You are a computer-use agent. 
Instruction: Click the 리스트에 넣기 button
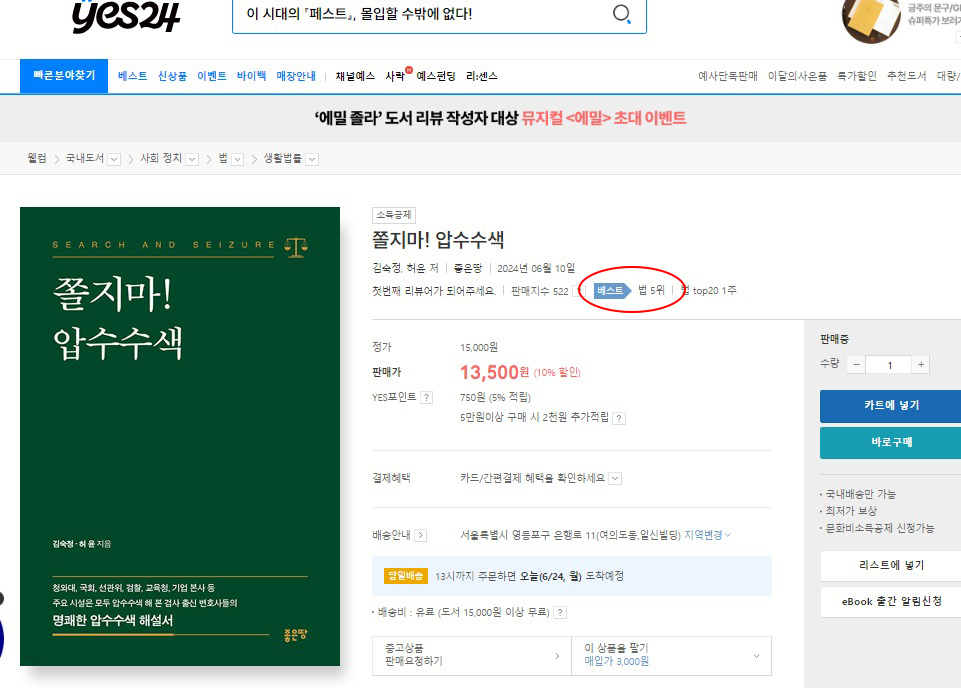891,565
